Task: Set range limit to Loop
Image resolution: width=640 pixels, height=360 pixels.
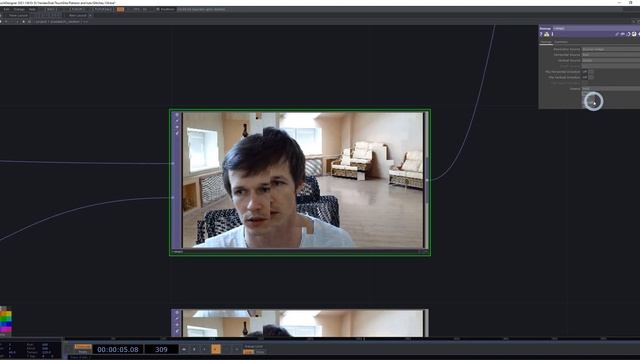Action: tap(248, 352)
